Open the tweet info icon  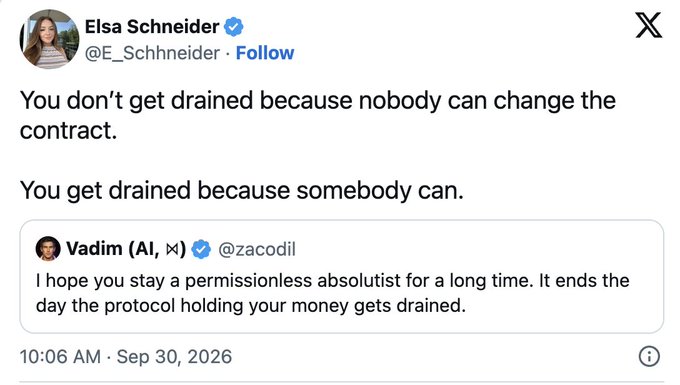click(649, 356)
